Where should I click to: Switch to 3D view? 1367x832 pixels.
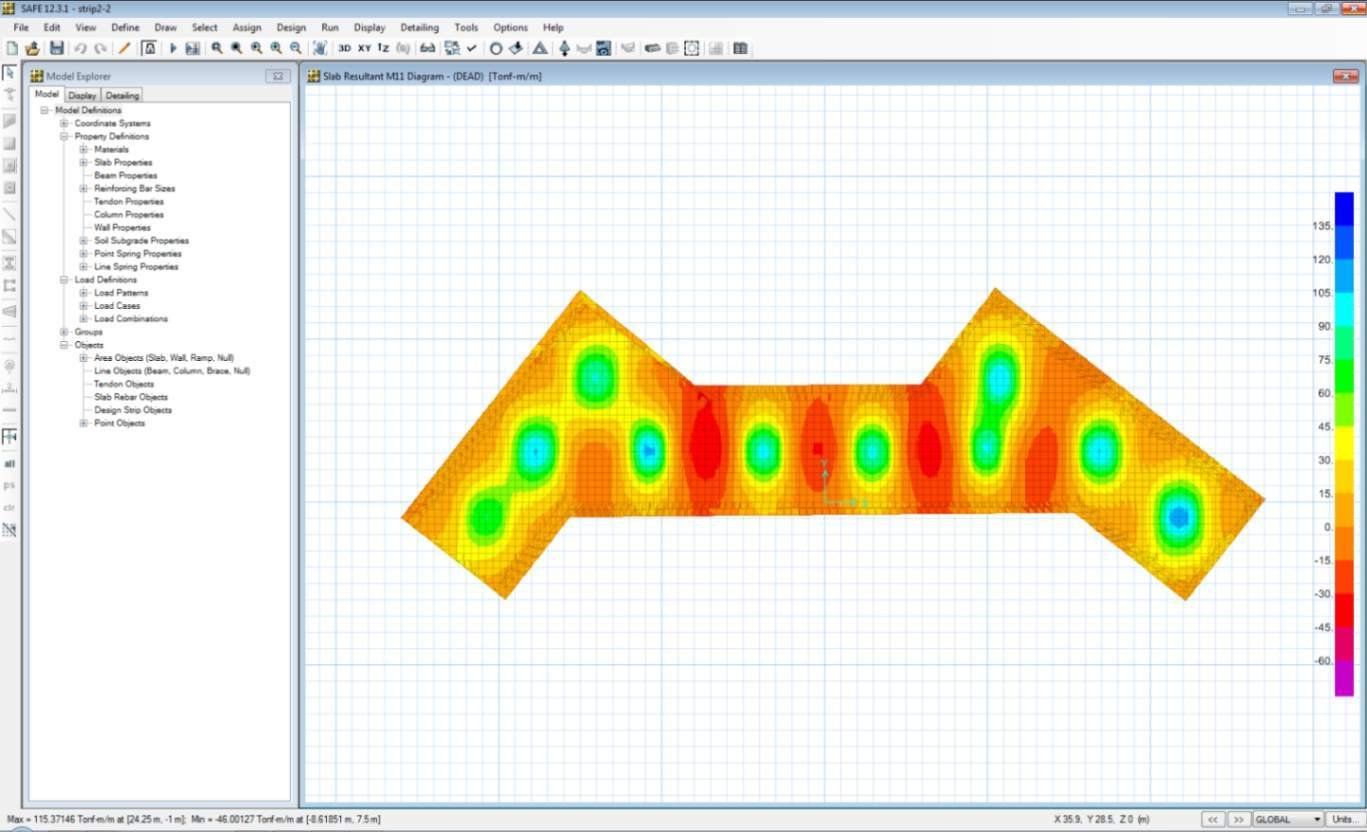click(x=344, y=48)
